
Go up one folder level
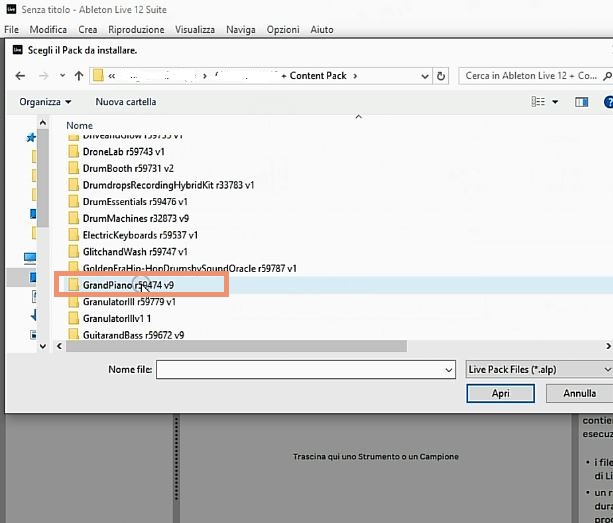pyautogui.click(x=79, y=75)
